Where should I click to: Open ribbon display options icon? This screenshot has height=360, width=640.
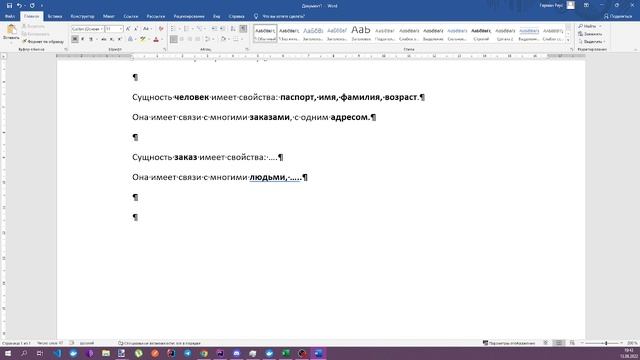586,5
